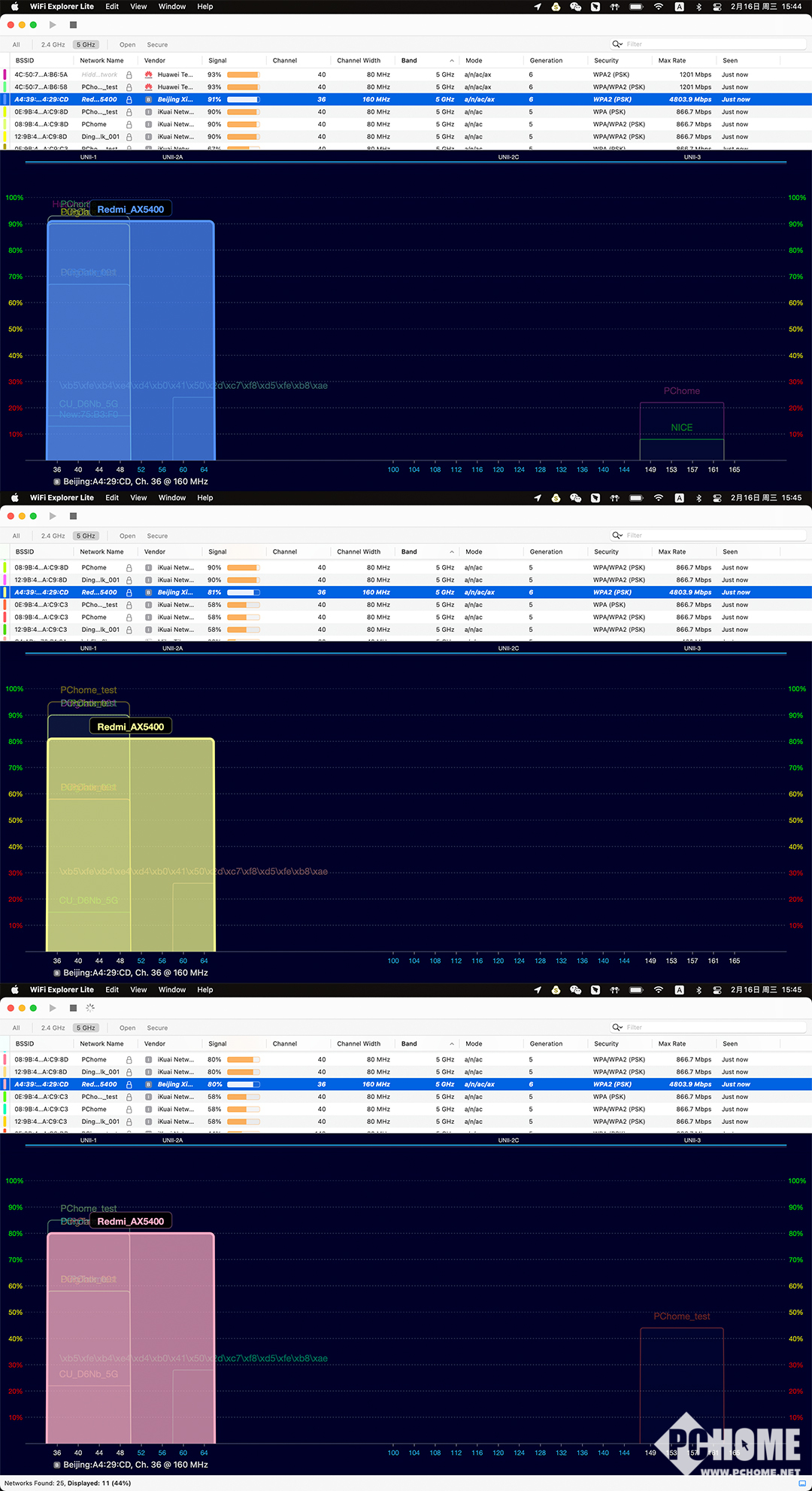Click the battery icon in the 15:44 menu bar

(x=636, y=6)
